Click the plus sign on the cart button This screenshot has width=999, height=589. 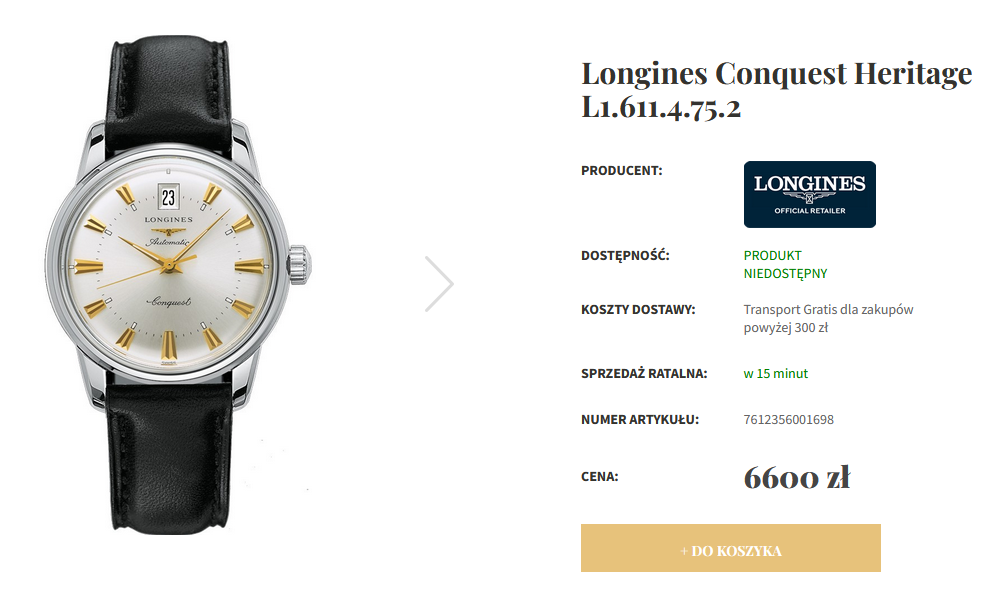pyautogui.click(x=684, y=551)
